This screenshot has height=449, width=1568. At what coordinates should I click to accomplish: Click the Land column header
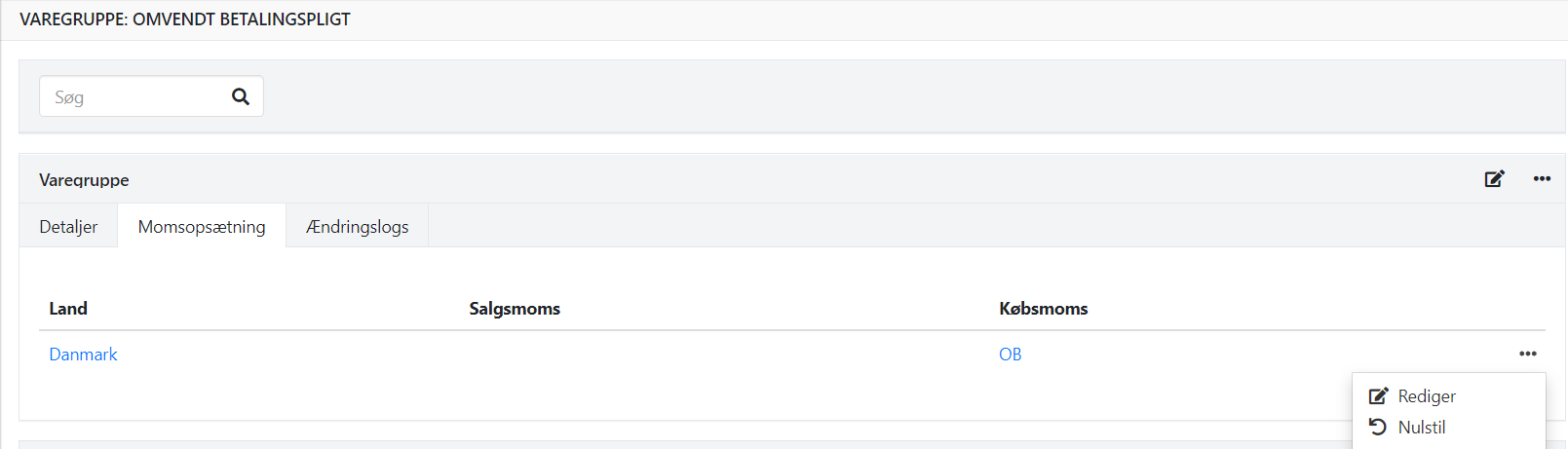click(68, 309)
